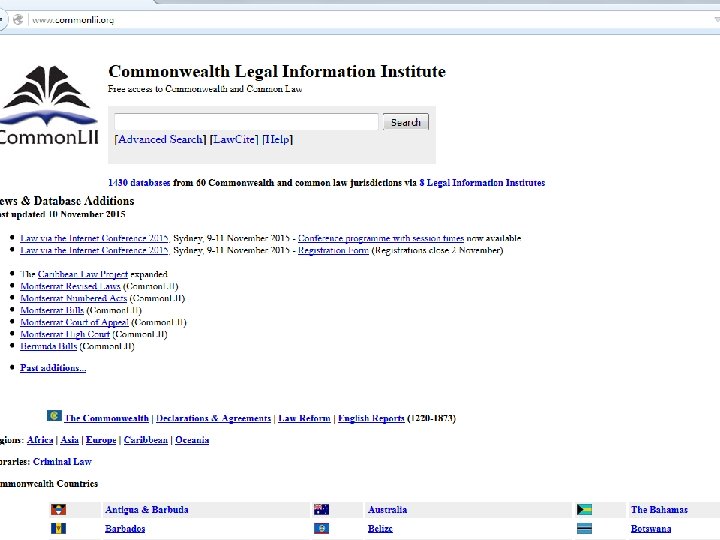Open the Help link

[277, 139]
